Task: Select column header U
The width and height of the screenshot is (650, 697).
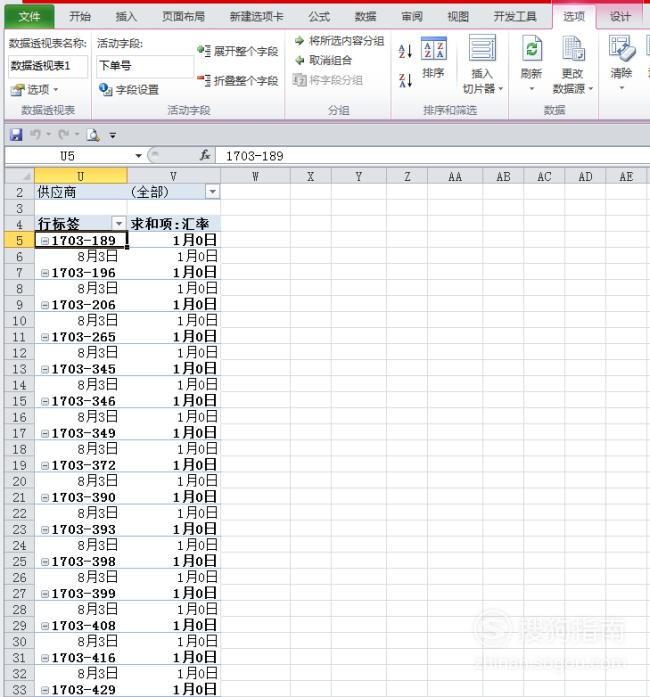Action: (81, 176)
